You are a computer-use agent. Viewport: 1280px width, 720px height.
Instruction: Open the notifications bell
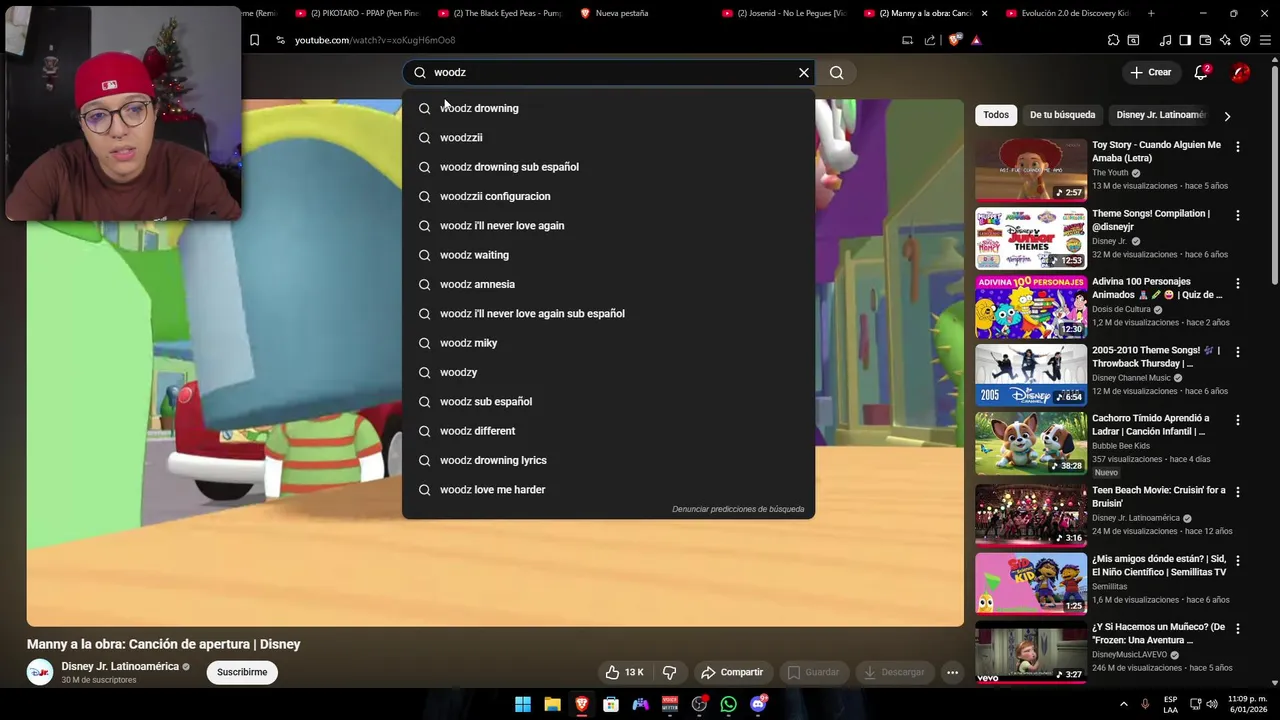1201,72
